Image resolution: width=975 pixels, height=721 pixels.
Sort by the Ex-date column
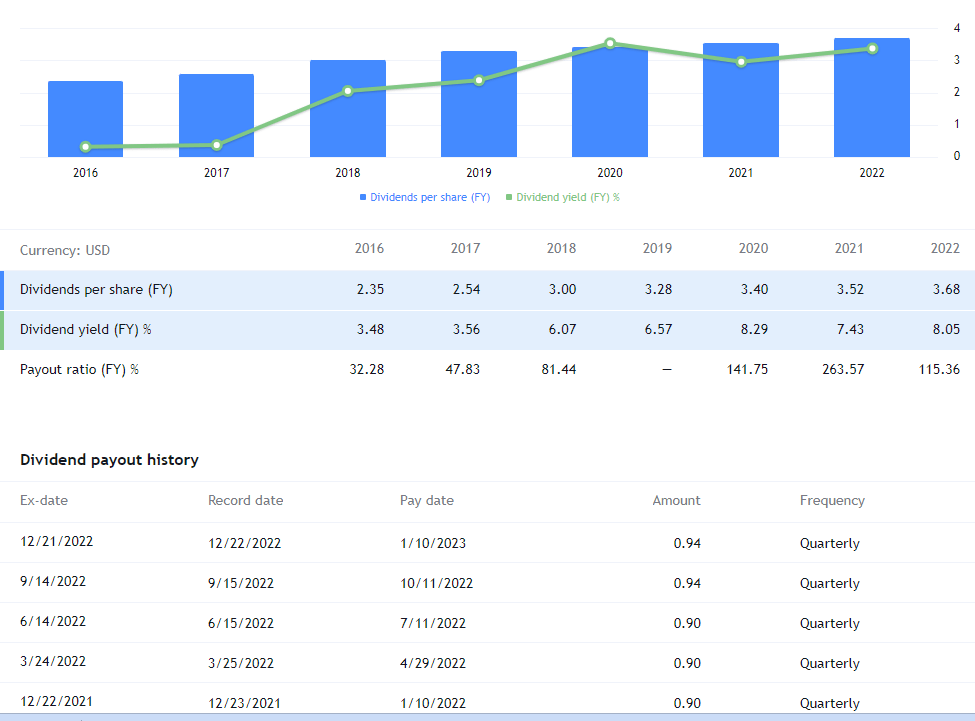click(x=43, y=500)
